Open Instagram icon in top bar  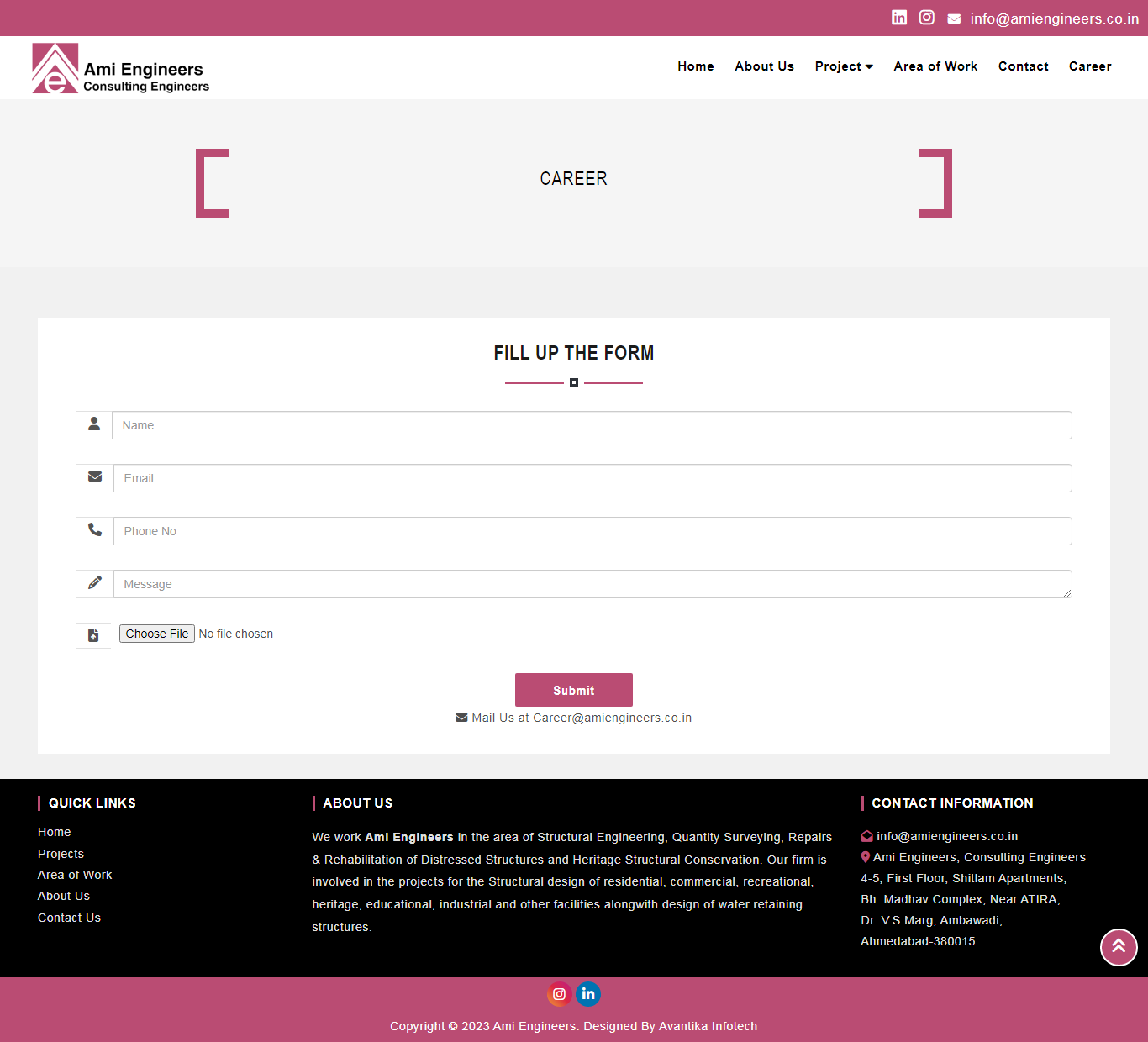pos(927,18)
